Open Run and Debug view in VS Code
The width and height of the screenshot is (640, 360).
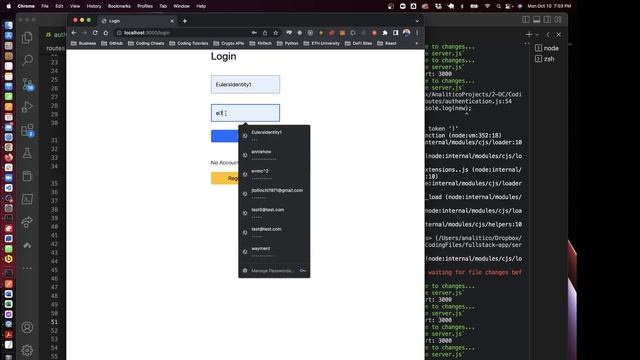27,107
